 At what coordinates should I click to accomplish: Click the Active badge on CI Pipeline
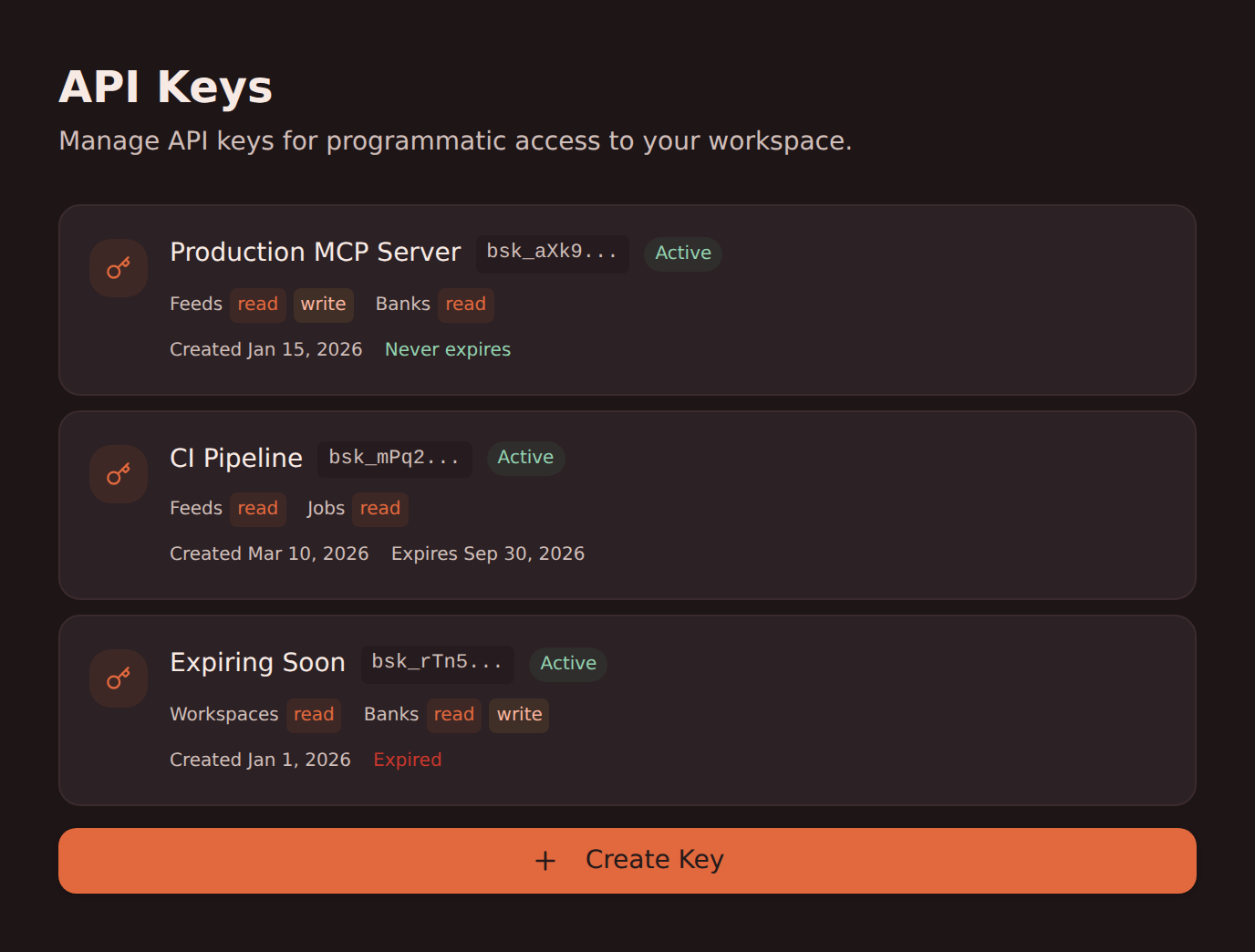[525, 458]
